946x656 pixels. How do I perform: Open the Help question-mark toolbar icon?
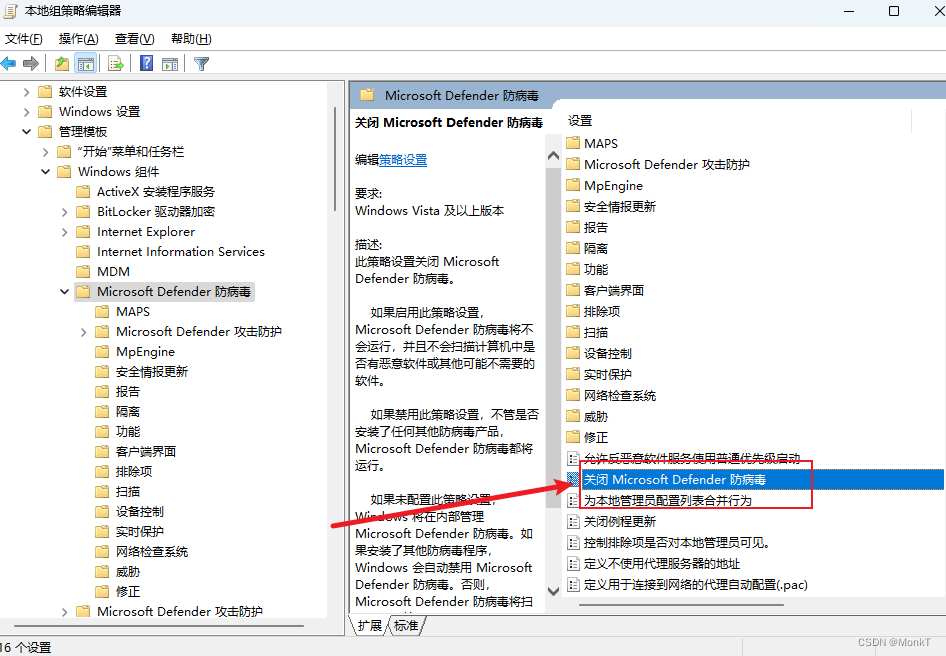[147, 63]
